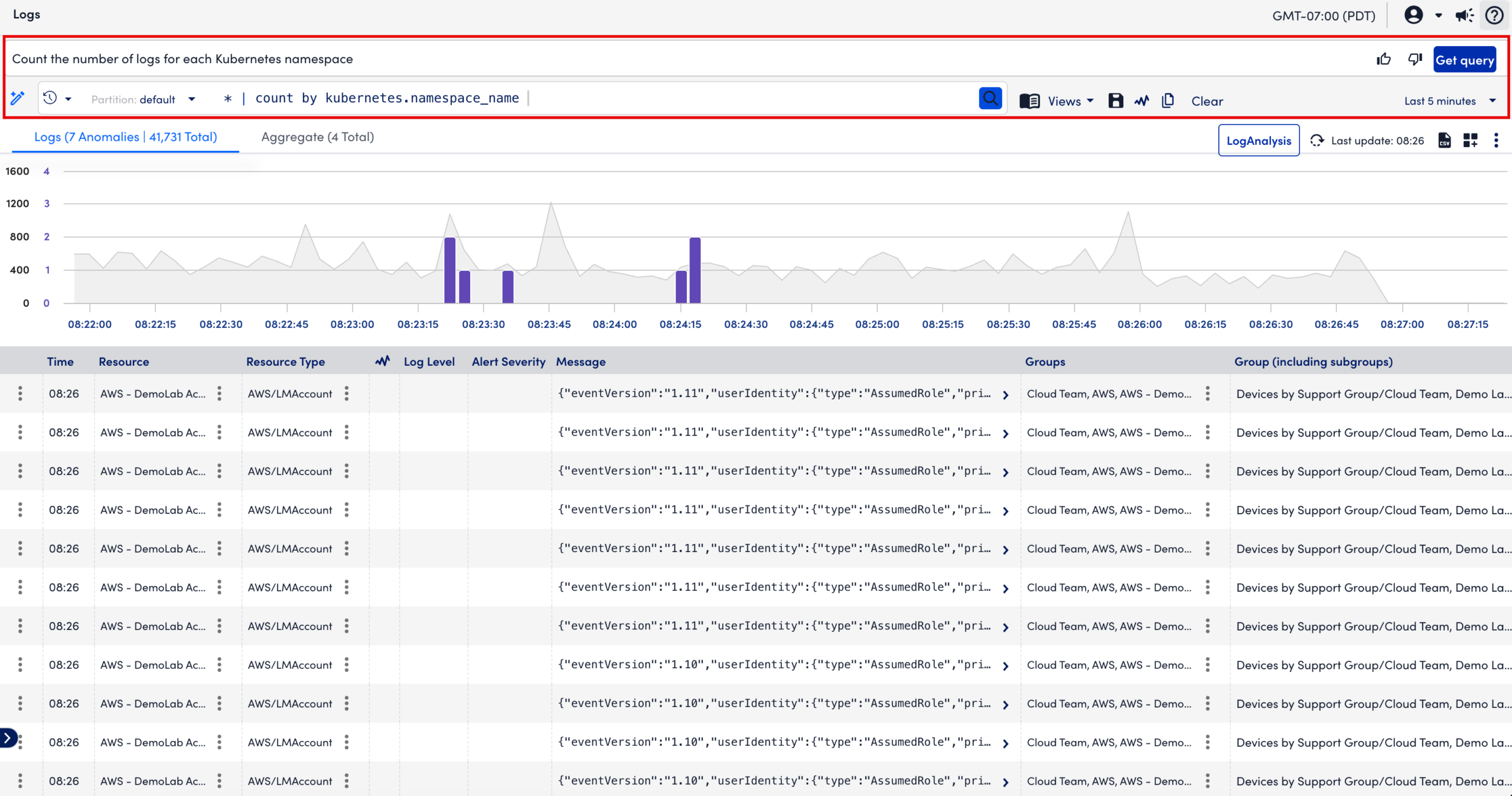1512x796 pixels.
Task: Expand the left side panel arrow
Action: coord(8,737)
